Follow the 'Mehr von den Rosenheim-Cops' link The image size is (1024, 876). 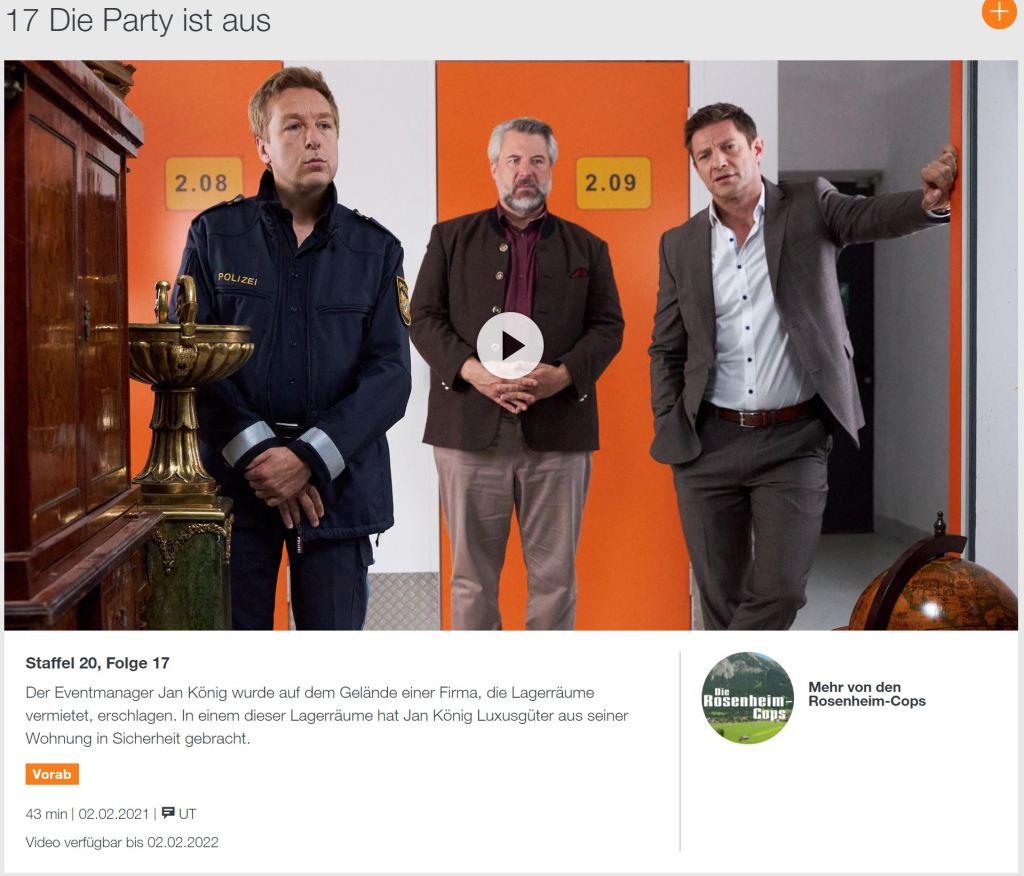867,694
